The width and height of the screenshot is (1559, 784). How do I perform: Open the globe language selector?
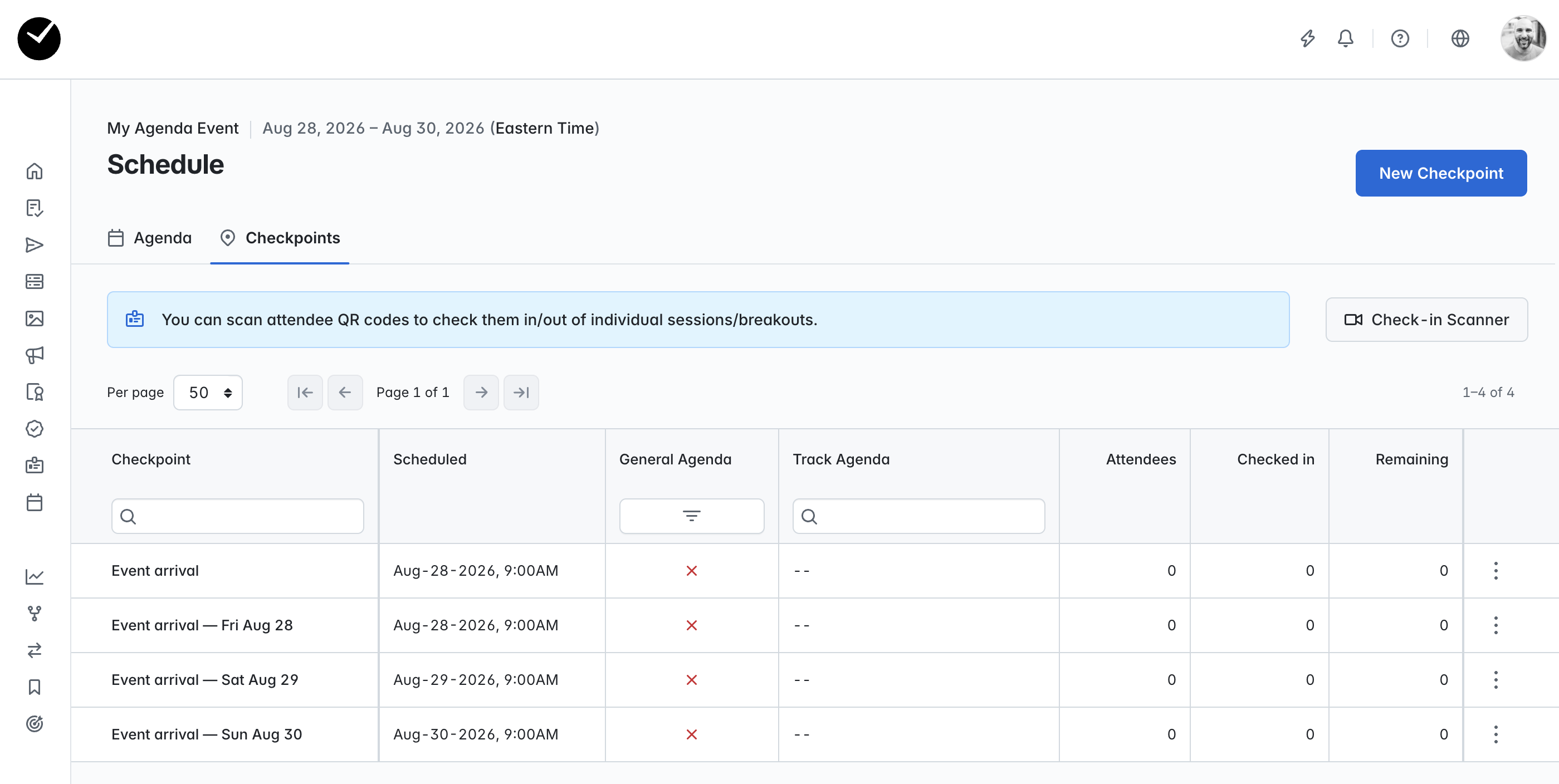pos(1460,39)
